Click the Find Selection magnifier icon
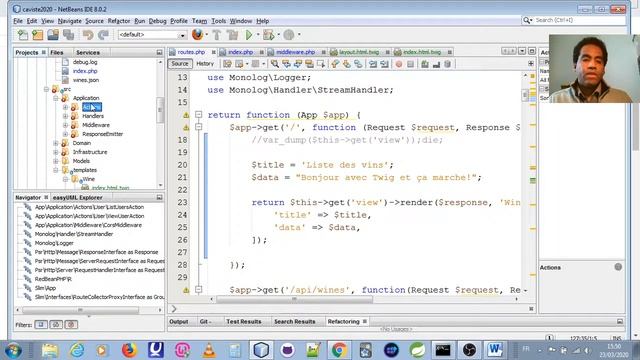 [275, 64]
